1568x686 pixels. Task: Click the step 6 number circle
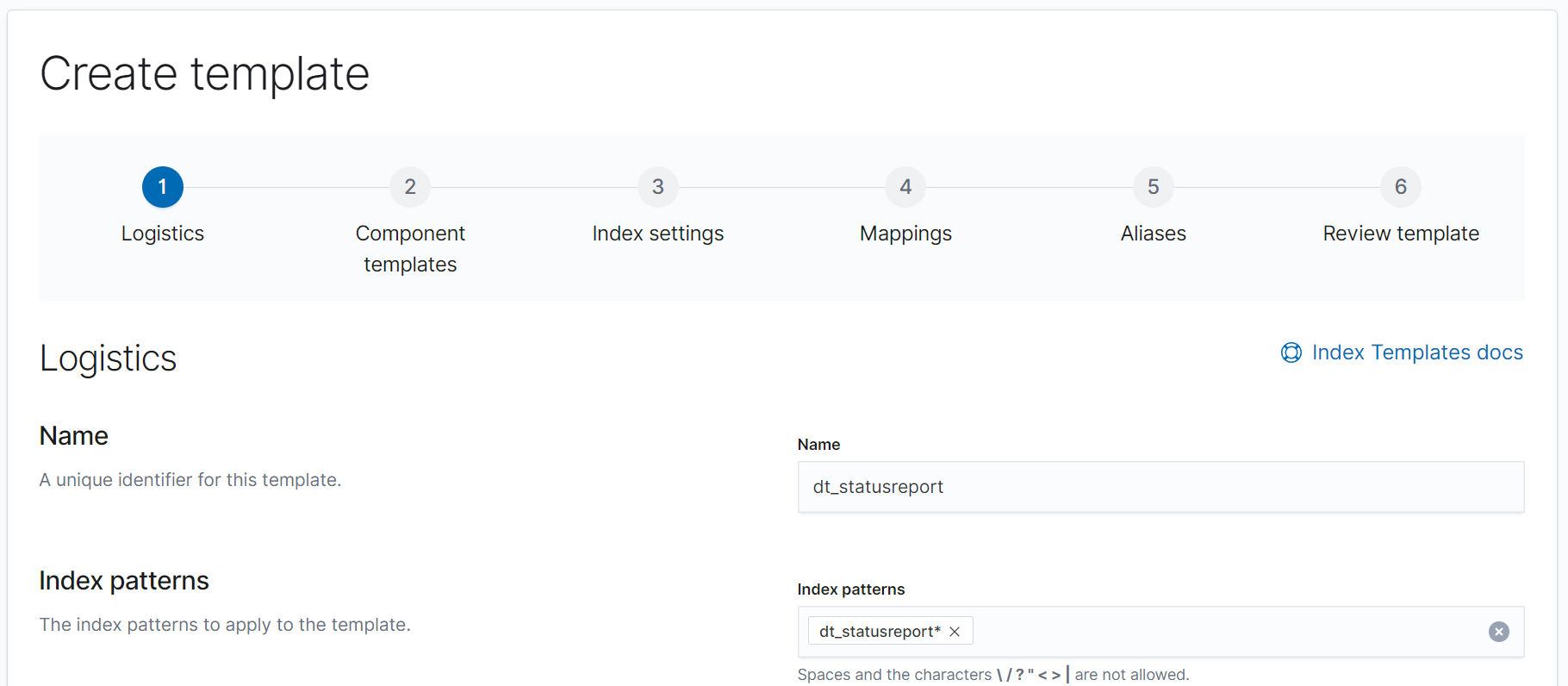pyautogui.click(x=1401, y=187)
